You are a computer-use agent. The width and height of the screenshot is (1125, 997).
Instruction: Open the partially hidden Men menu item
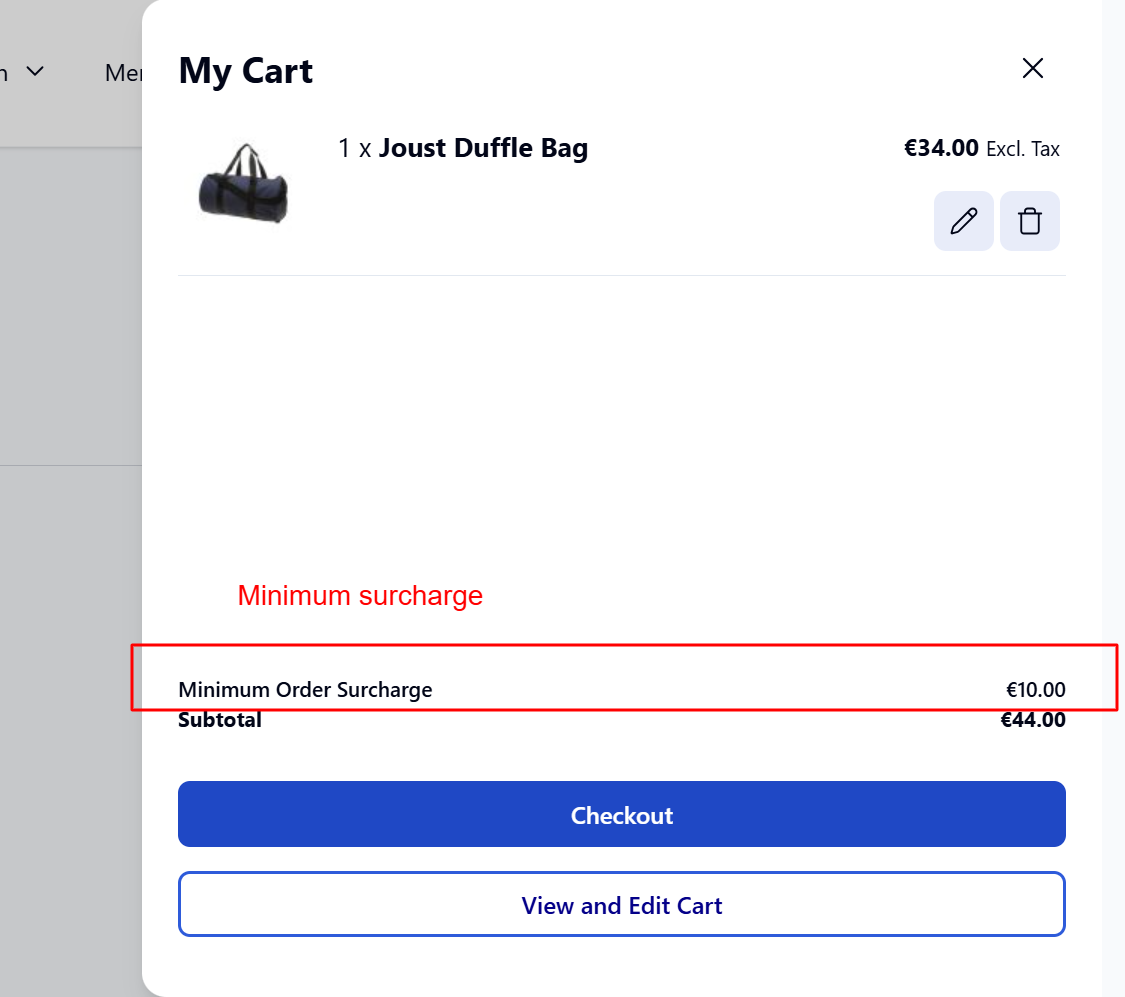coord(123,73)
